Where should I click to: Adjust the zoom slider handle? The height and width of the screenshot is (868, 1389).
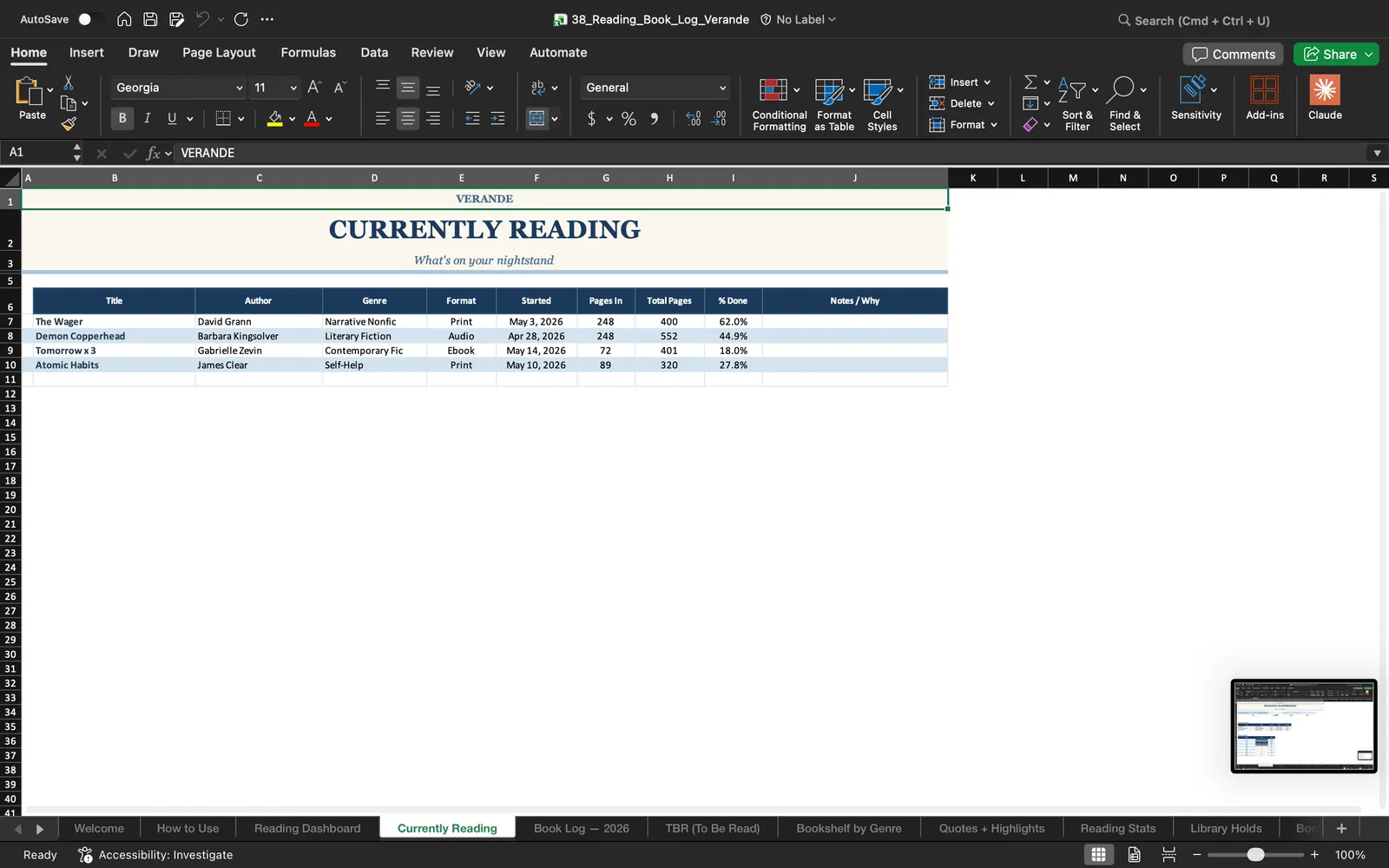point(1255,855)
